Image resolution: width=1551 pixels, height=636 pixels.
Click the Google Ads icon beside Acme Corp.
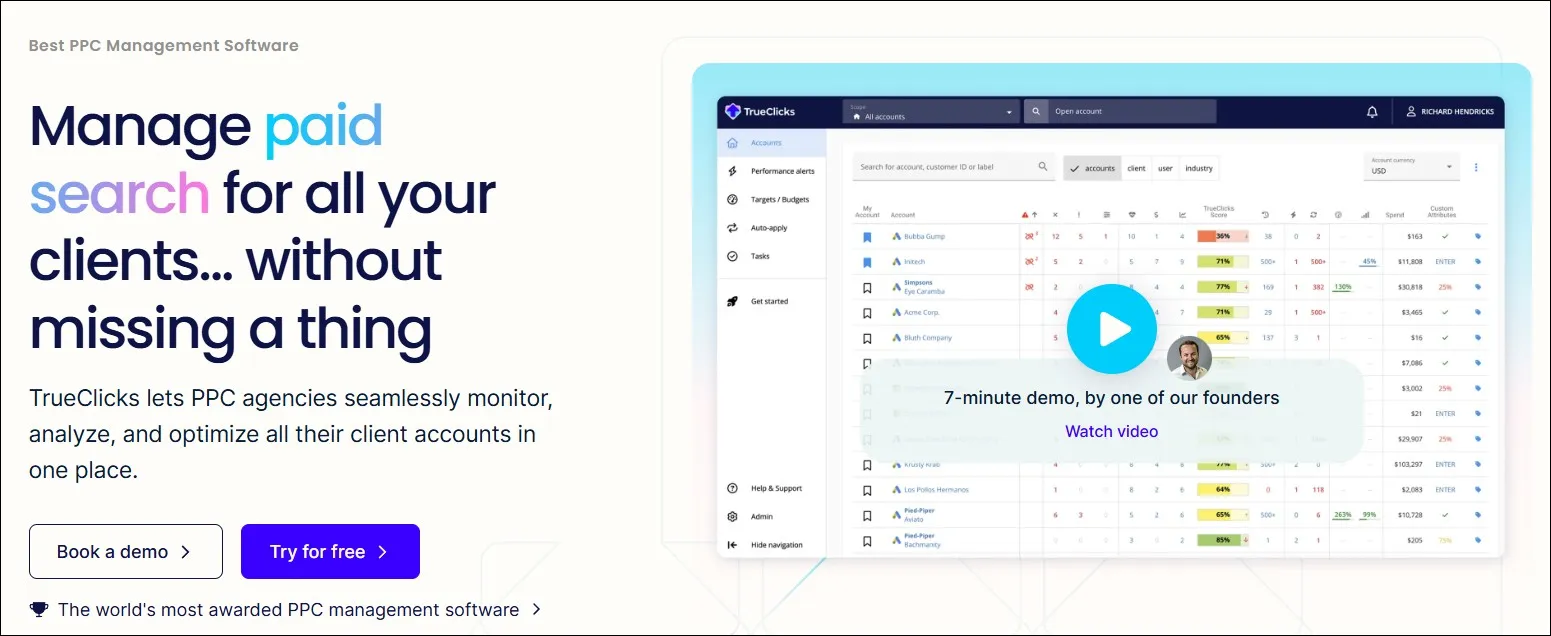pos(896,313)
